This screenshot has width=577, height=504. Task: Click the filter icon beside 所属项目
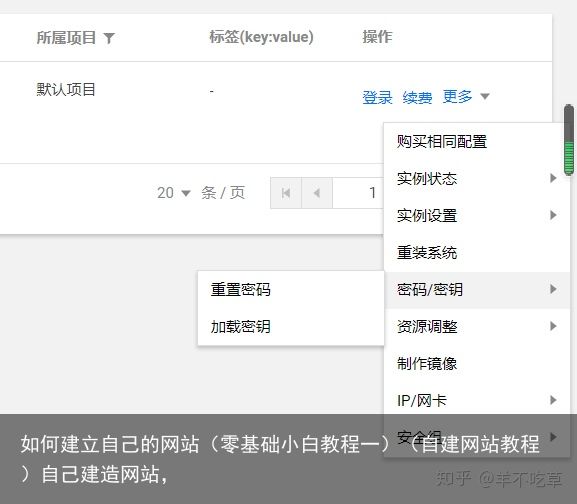point(109,38)
